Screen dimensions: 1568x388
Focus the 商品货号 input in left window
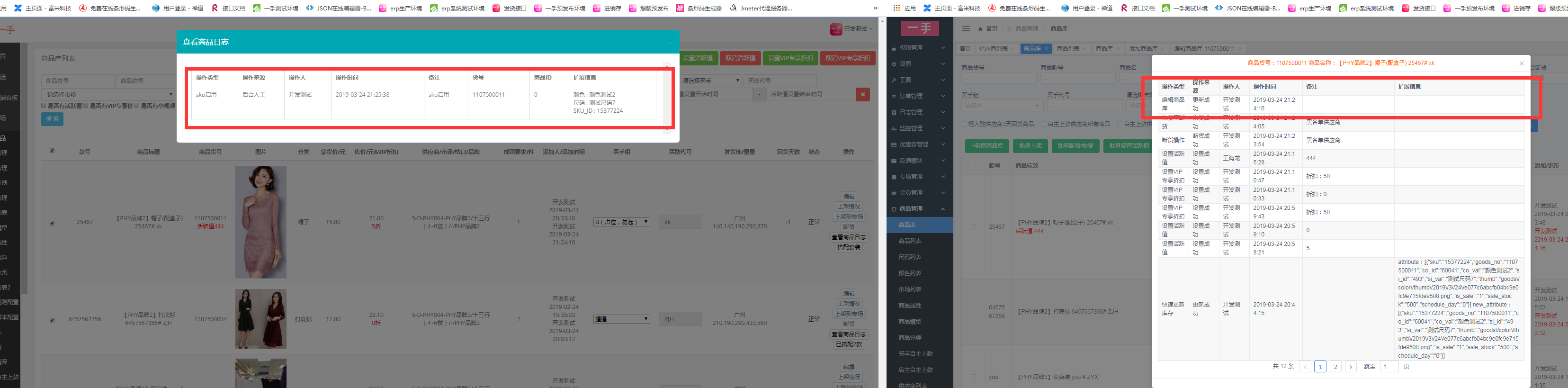click(78, 81)
